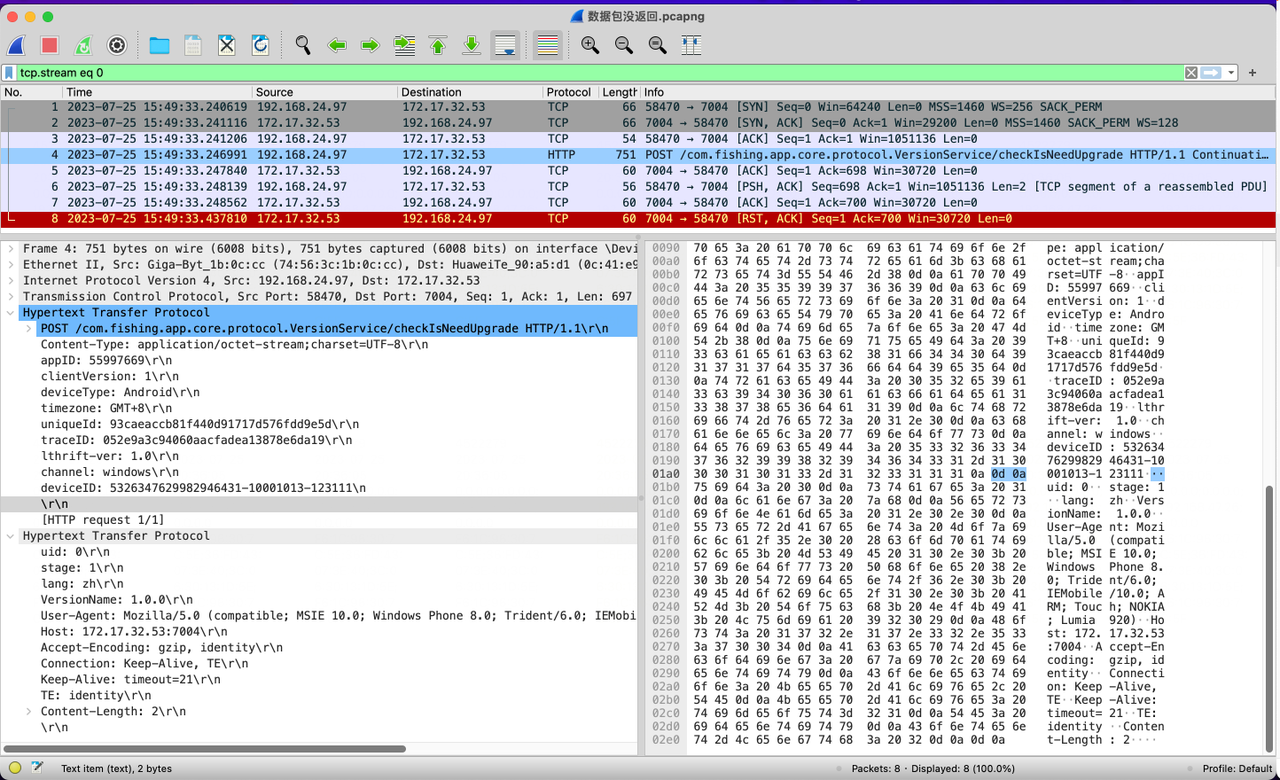Select packet 8 RST, ACK red row
The height and width of the screenshot is (780, 1280).
(638, 219)
